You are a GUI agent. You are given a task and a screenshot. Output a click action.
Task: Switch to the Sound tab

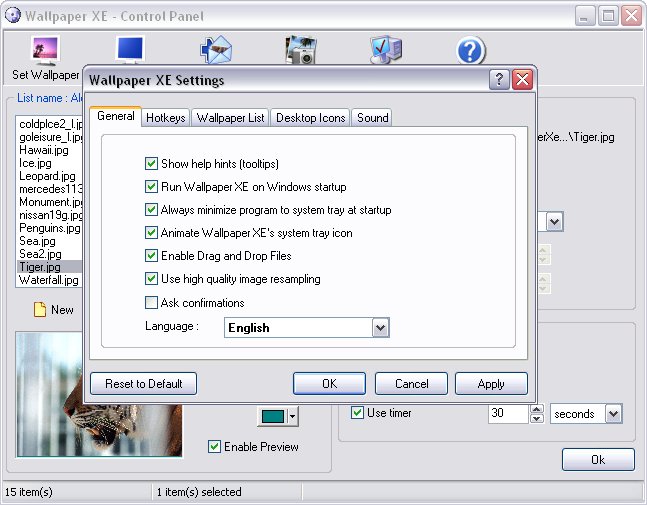pos(372,118)
